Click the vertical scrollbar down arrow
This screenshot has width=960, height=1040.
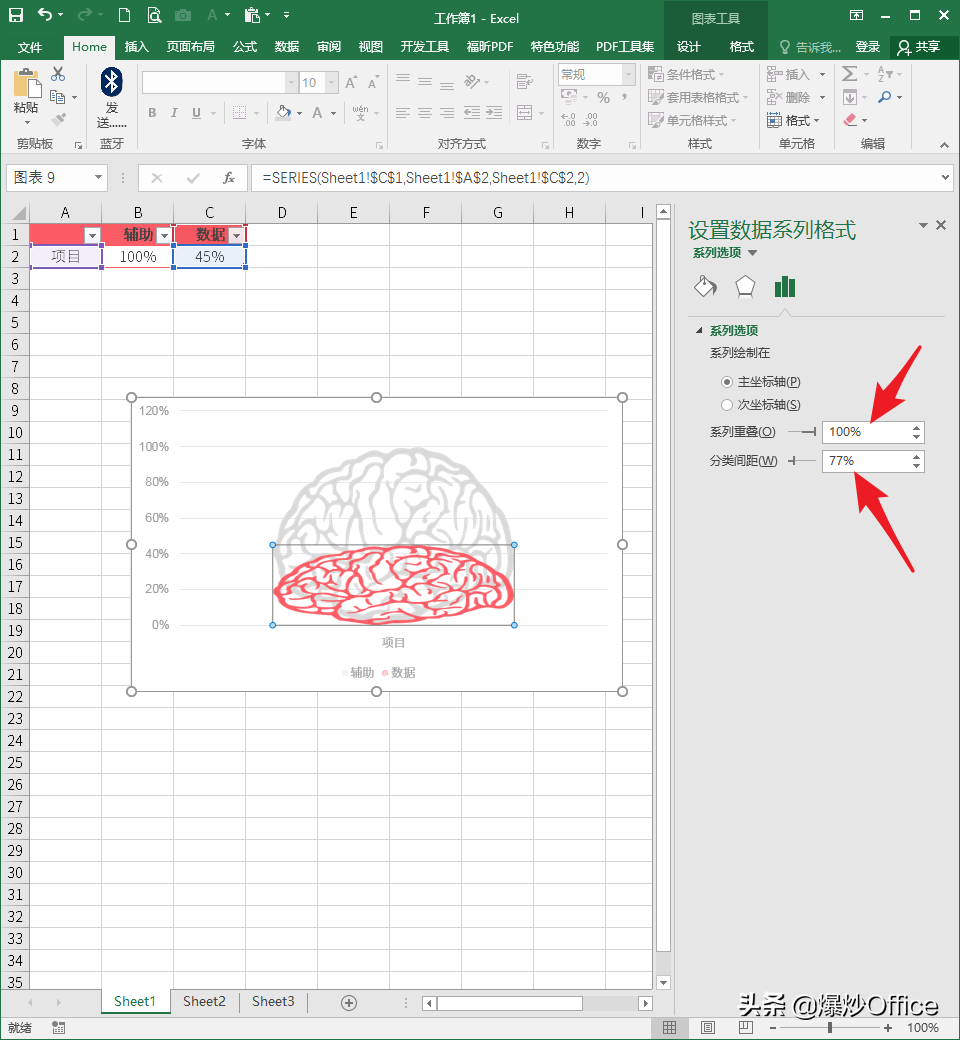tap(663, 982)
